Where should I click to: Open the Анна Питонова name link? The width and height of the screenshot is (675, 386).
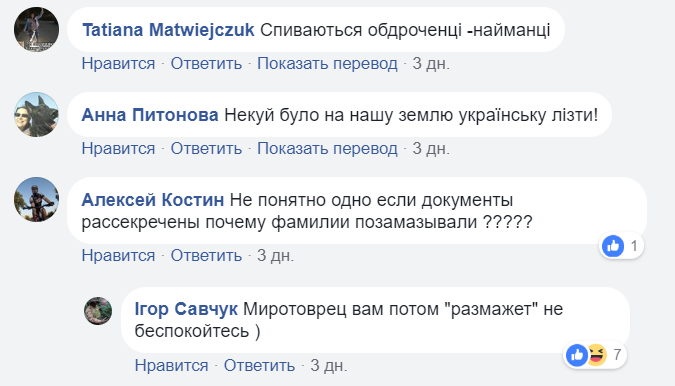point(150,115)
